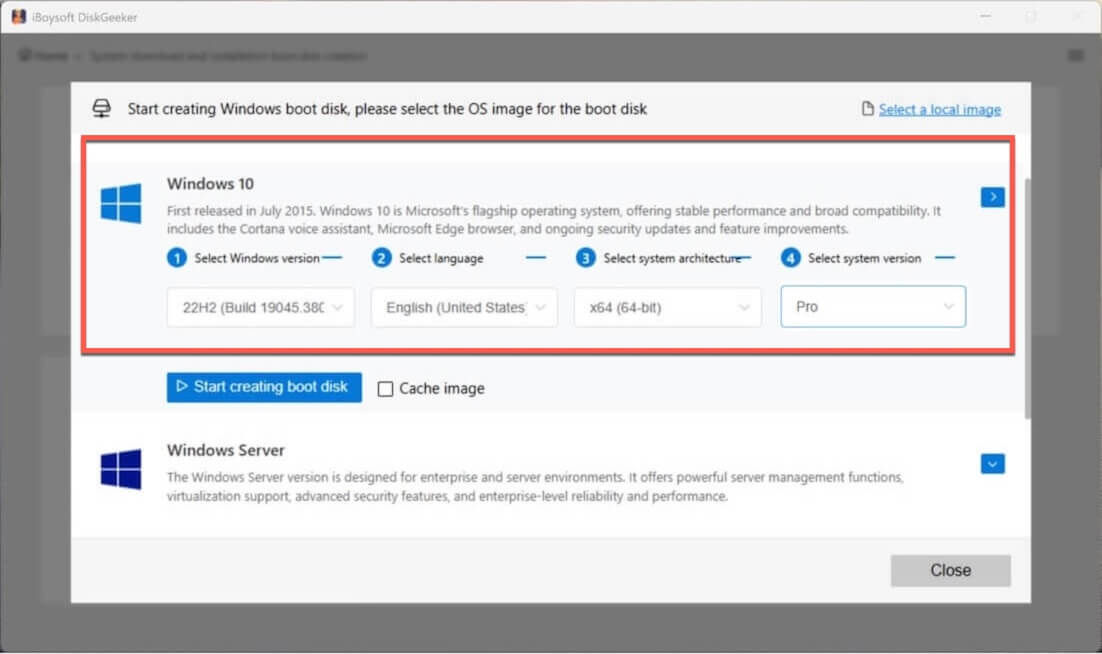The height and width of the screenshot is (654, 1102).
Task: Click the iBoysoft DiskGeeker app icon
Action: click(19, 17)
